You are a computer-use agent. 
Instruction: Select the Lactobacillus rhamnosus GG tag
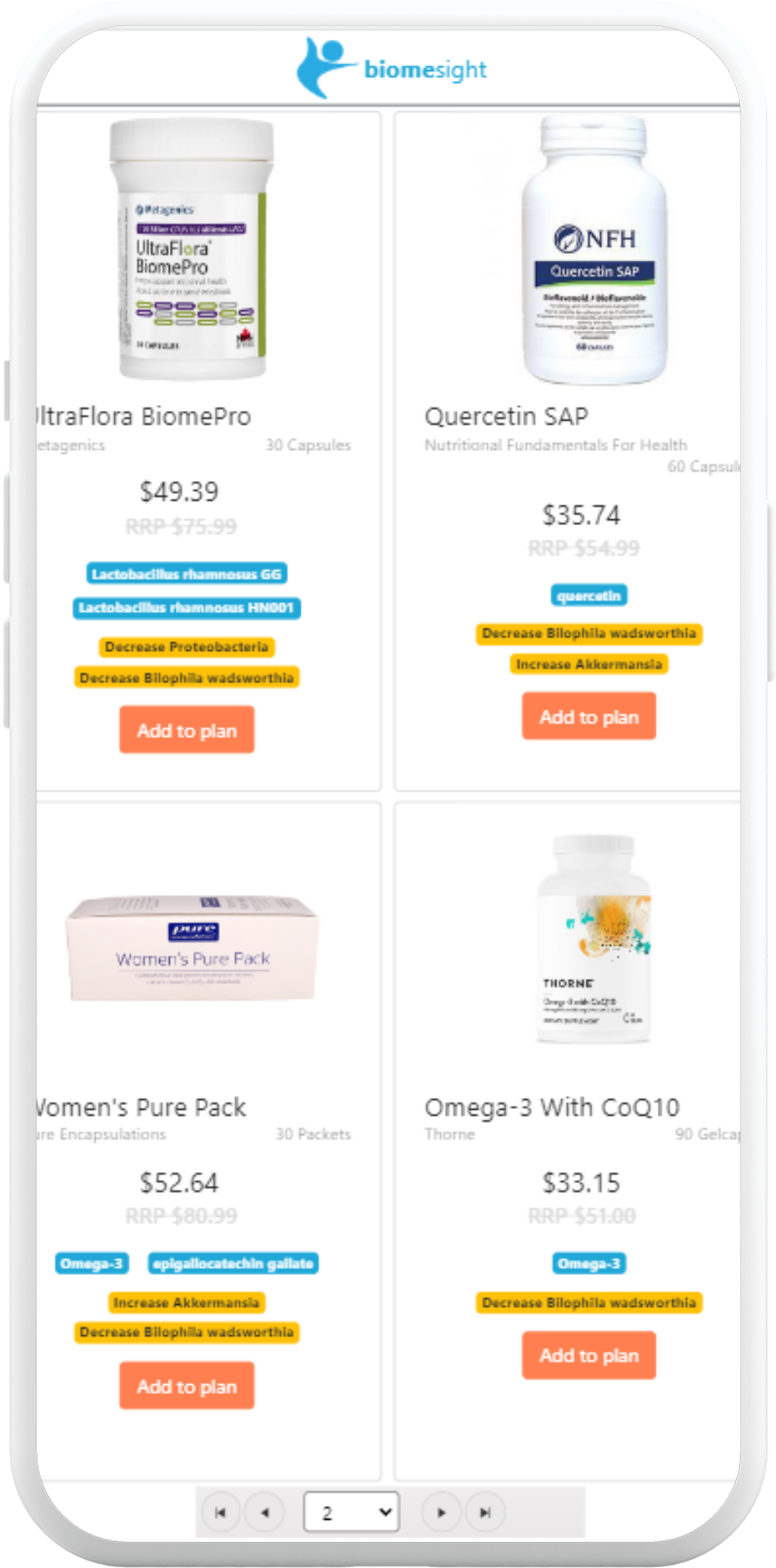coord(187,574)
